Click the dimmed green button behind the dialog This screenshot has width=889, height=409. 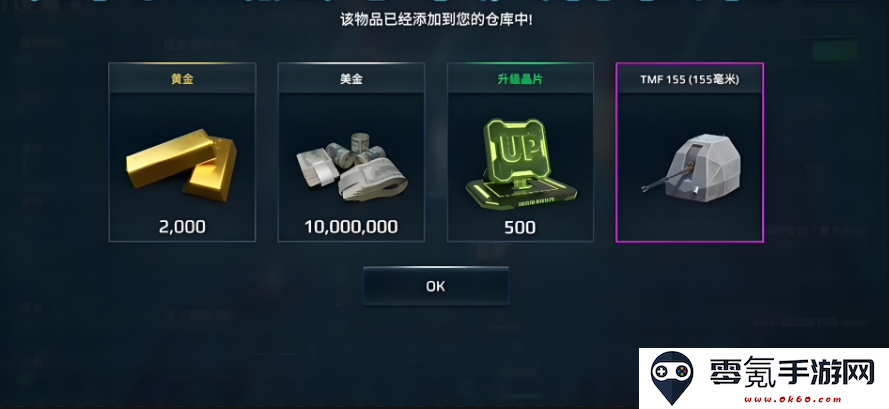835,51
